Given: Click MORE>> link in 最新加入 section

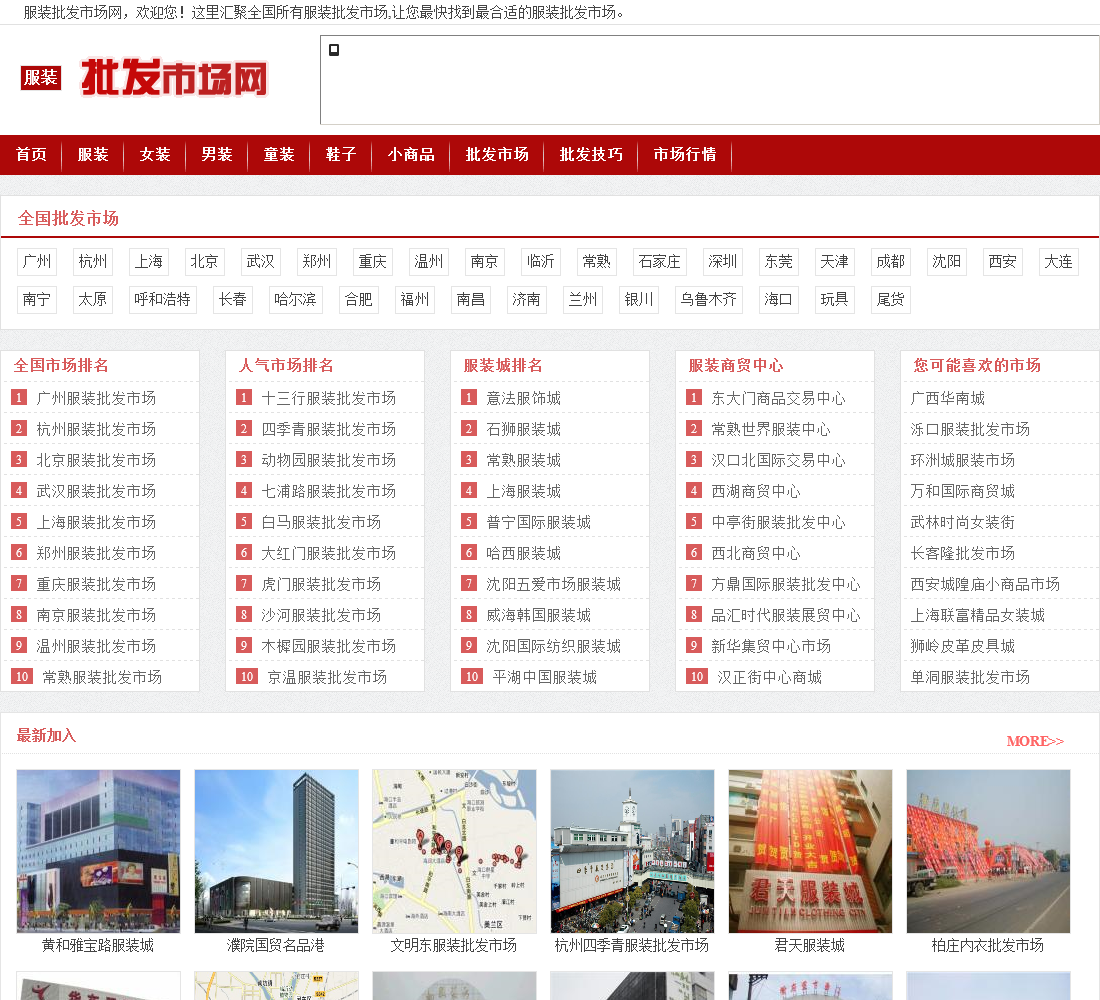Looking at the screenshot, I should pos(1035,741).
